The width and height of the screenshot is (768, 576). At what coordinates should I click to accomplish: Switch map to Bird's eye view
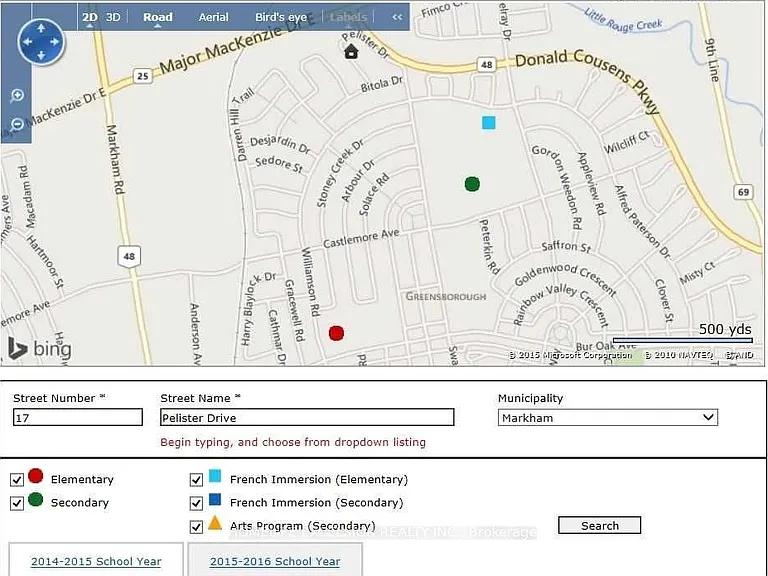(281, 17)
